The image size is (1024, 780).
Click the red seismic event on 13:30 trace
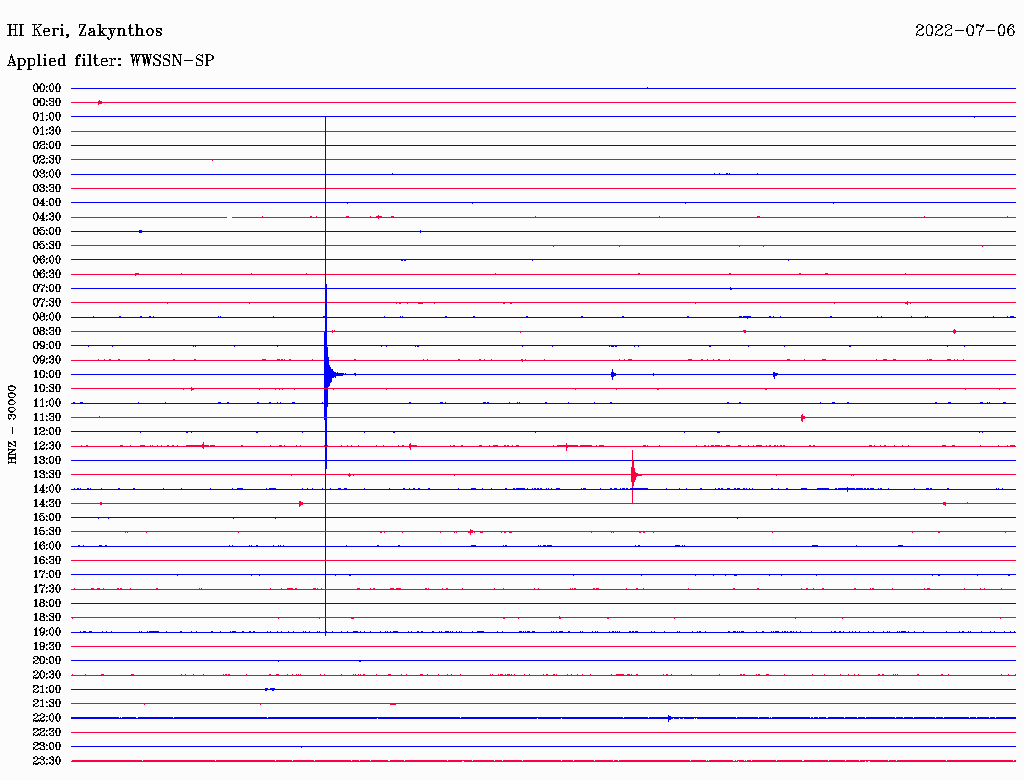[x=633, y=475]
